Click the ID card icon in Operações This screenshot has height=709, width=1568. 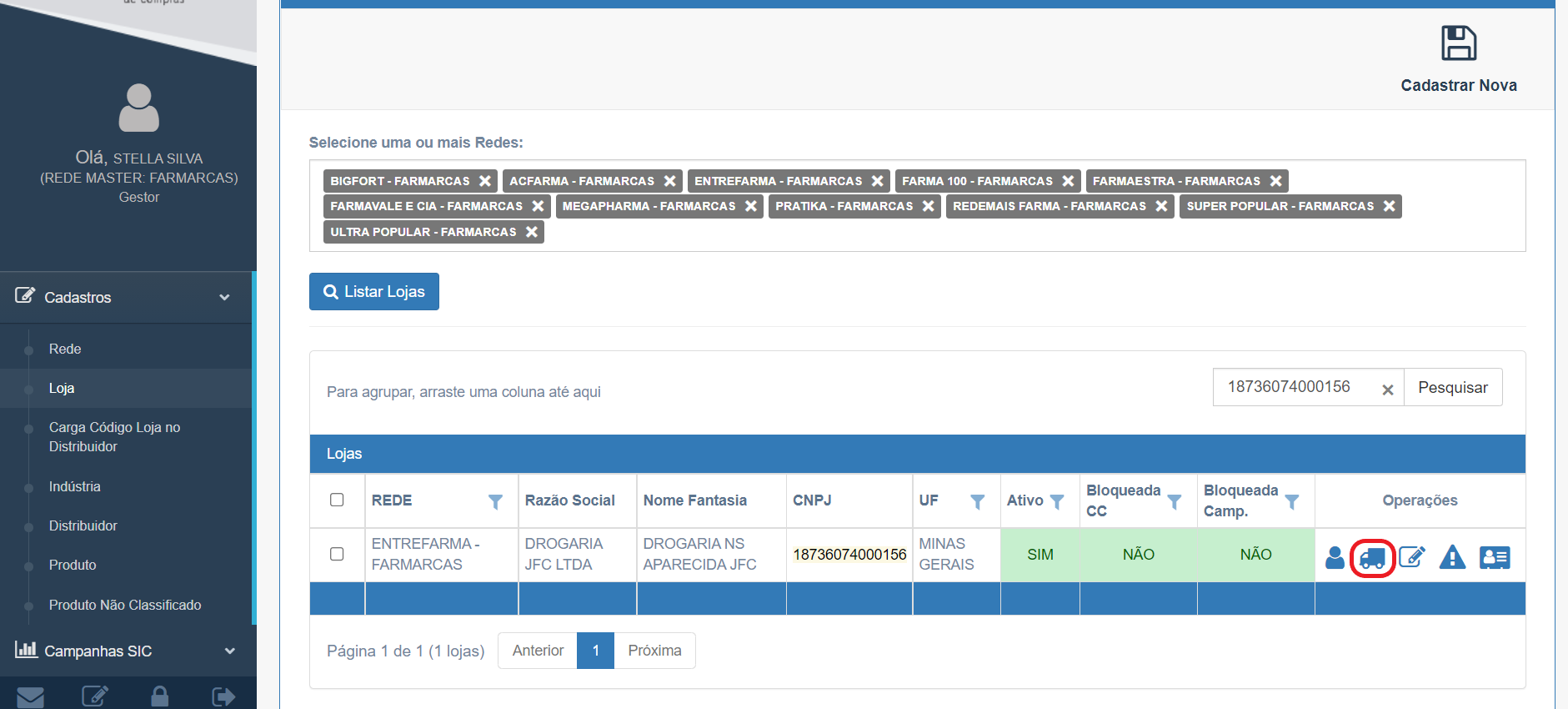pyautogui.click(x=1495, y=557)
